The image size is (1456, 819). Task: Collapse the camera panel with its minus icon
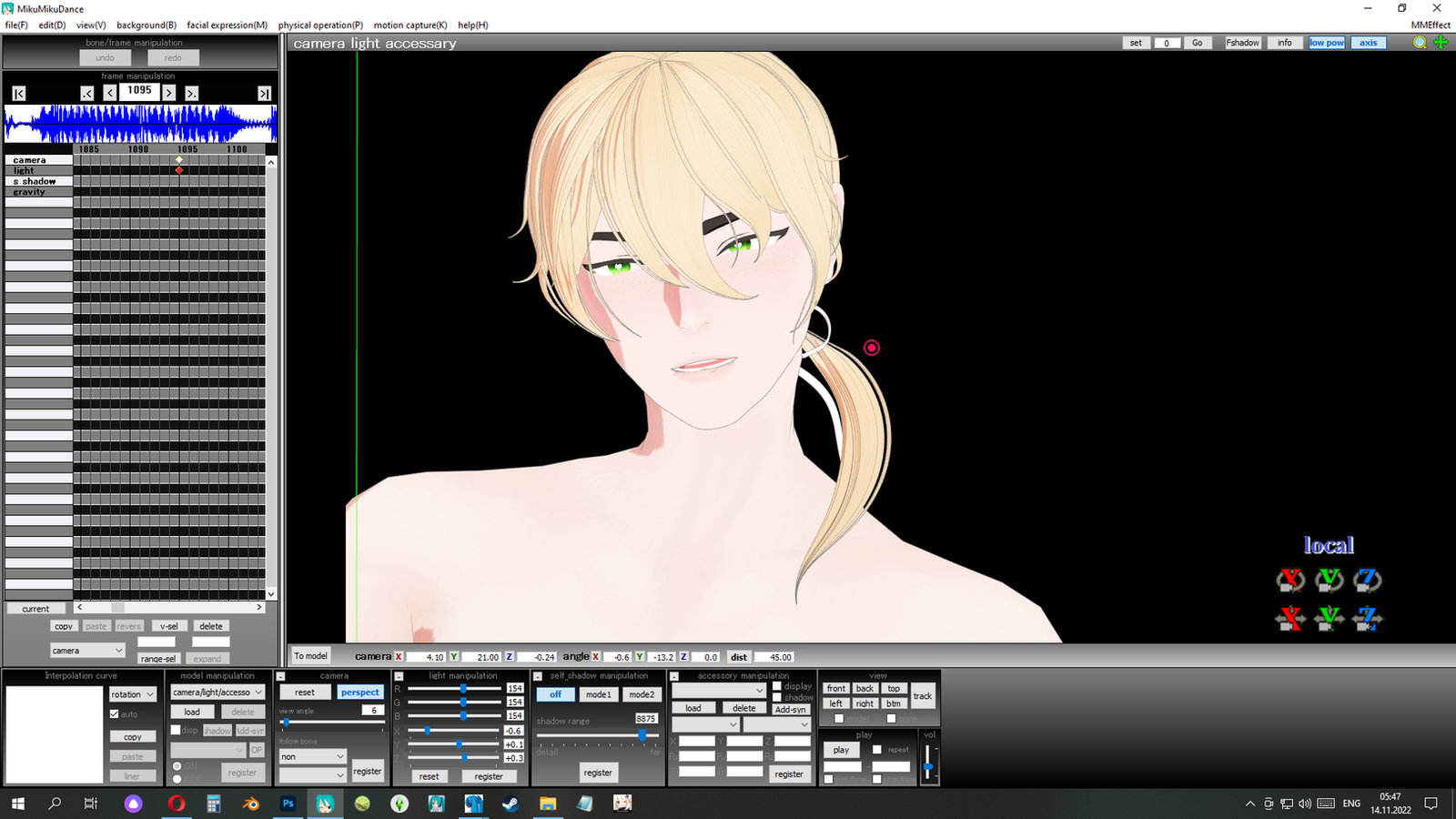tap(281, 676)
